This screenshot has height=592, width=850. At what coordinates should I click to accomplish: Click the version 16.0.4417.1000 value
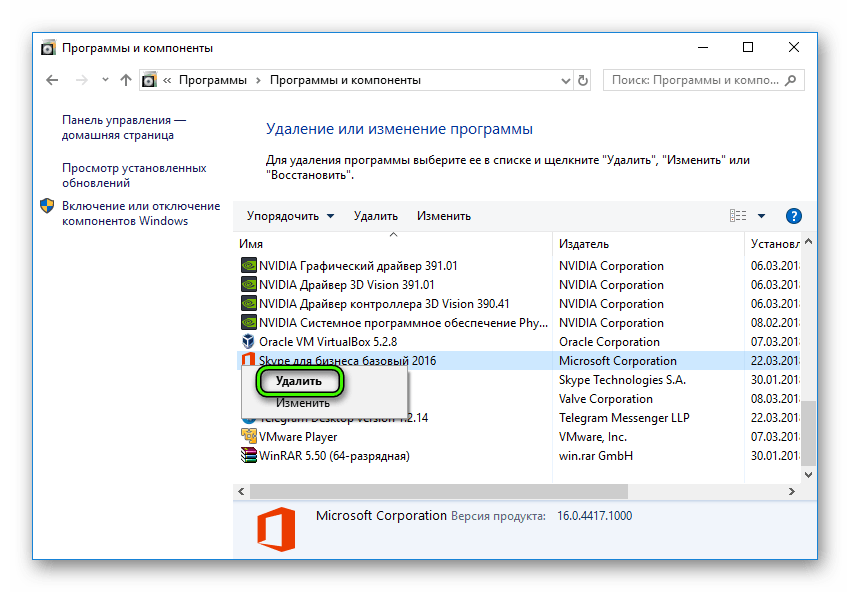click(595, 516)
